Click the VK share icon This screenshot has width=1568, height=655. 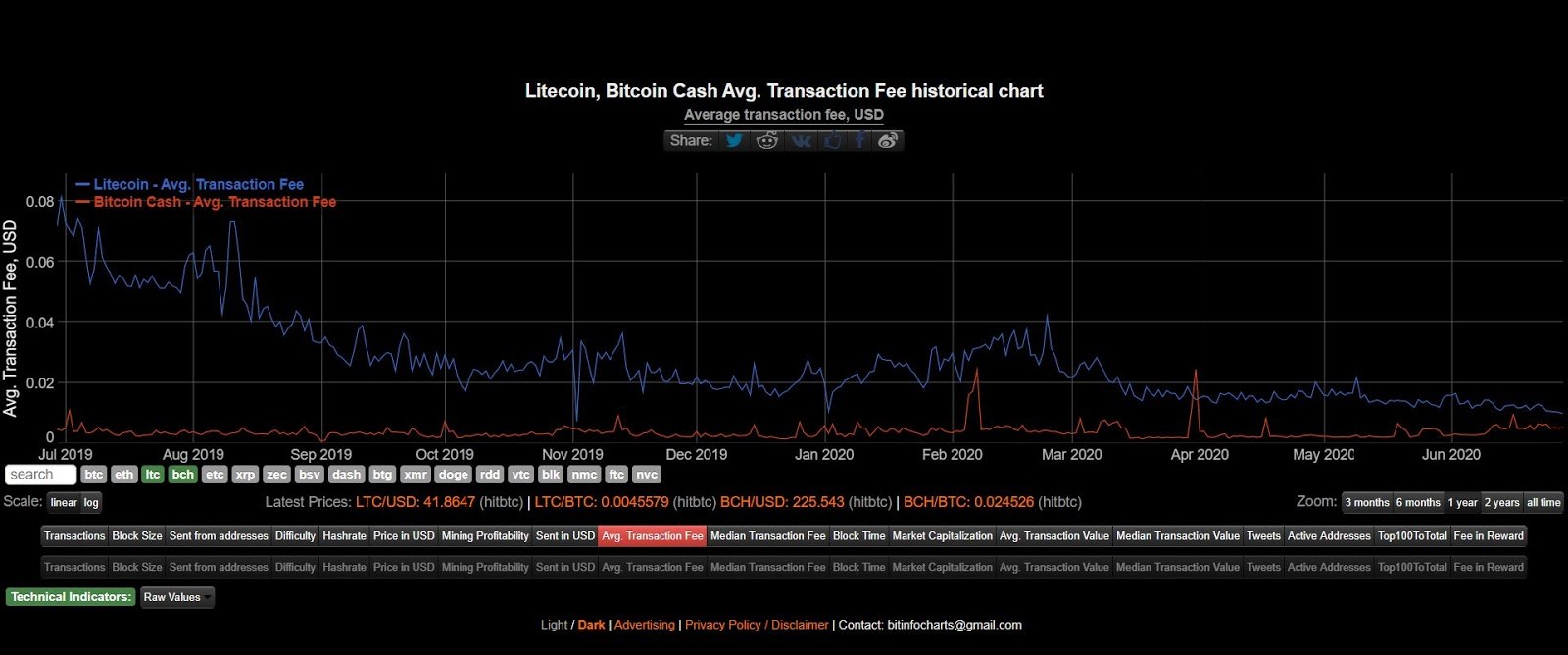point(801,140)
